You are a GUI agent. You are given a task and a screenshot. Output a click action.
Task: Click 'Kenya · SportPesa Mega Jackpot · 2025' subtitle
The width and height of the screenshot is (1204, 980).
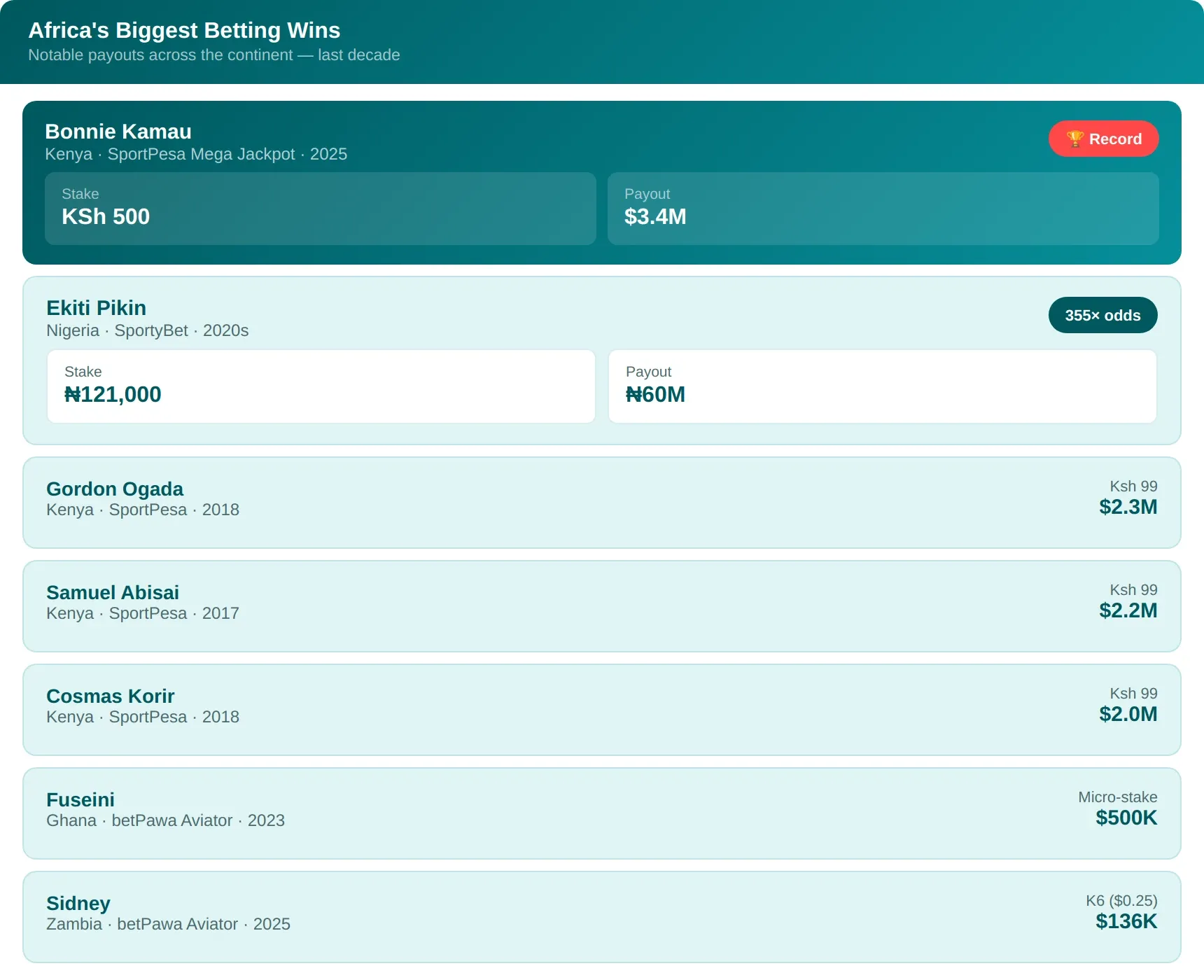point(196,154)
